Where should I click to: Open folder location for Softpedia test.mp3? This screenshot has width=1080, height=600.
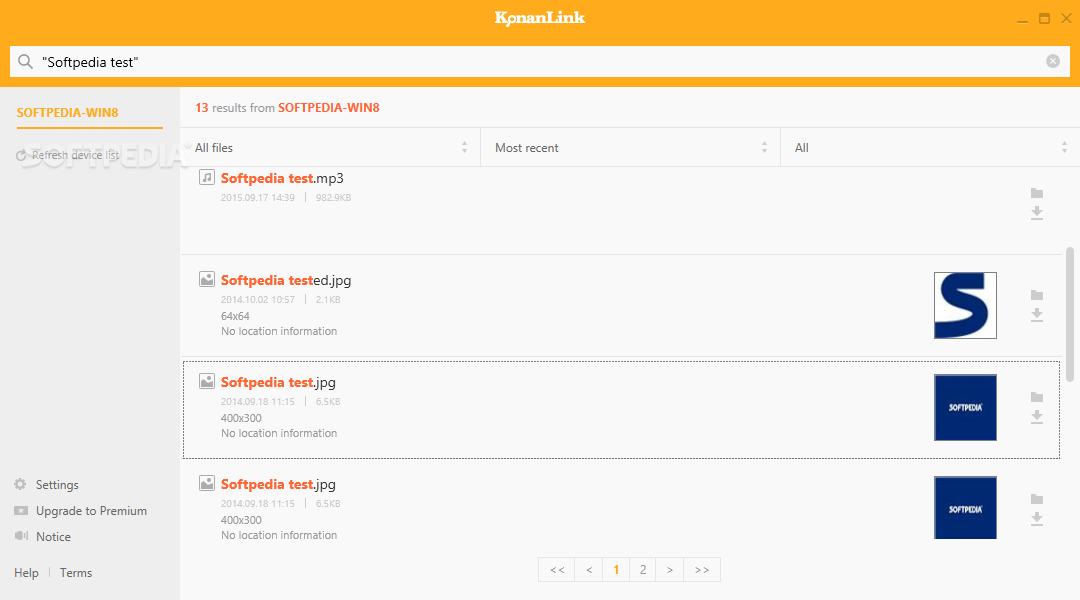[1037, 193]
